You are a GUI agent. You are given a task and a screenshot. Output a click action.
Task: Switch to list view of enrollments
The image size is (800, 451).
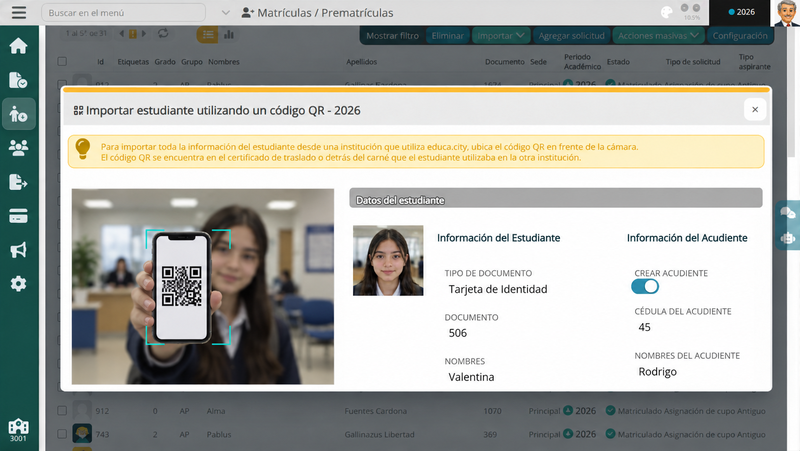coord(208,35)
